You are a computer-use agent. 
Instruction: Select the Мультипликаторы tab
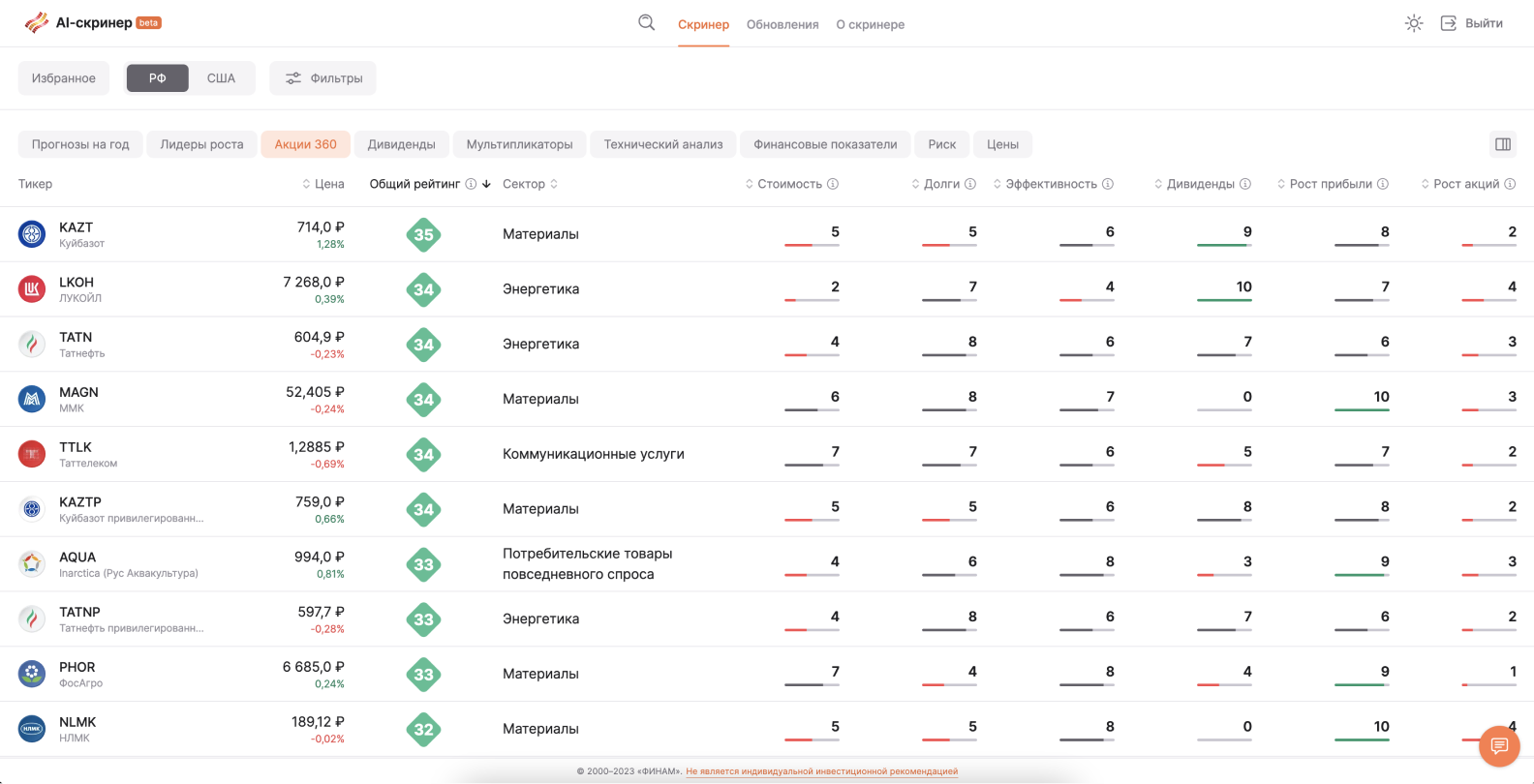(520, 144)
